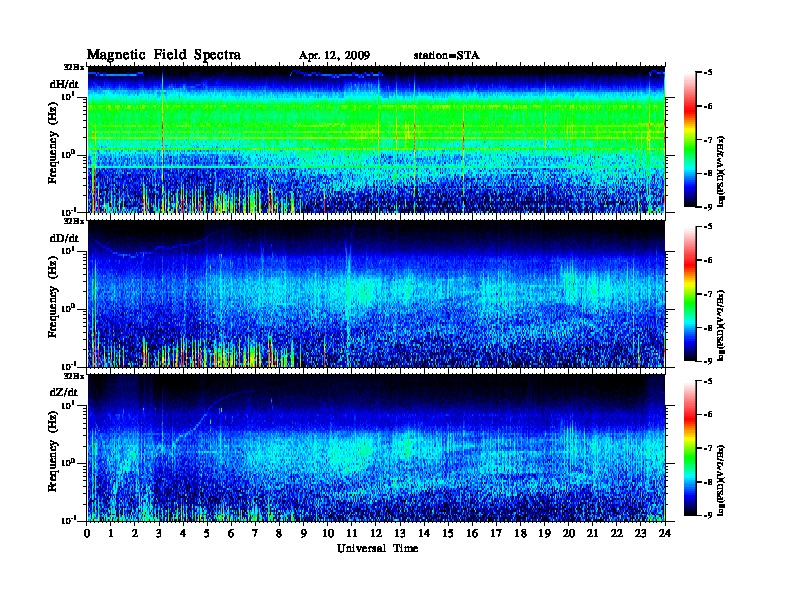Image resolution: width=792 pixels, height=612 pixels.
Task: Click hour '9' on time axis
Action: point(304,533)
